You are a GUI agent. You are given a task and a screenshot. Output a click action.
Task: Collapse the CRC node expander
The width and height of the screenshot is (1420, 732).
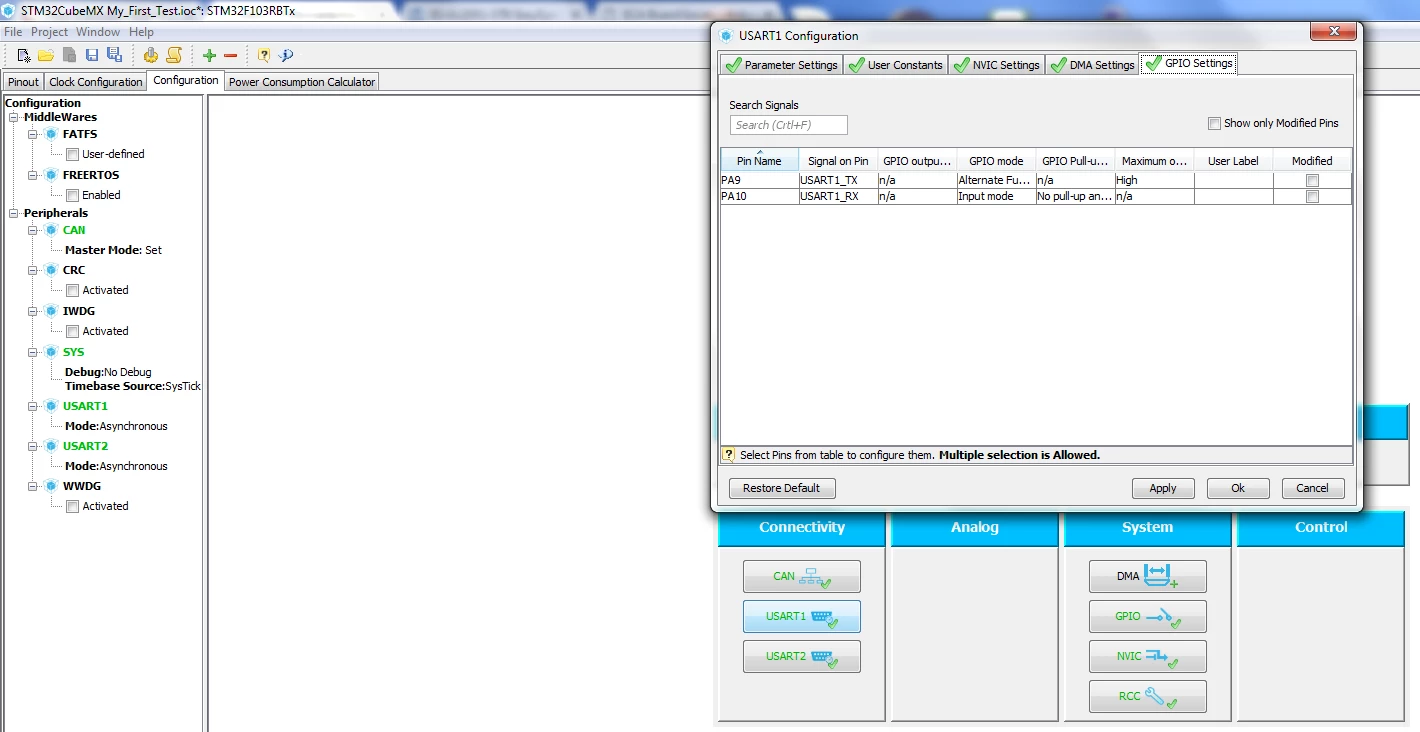pyautogui.click(x=33, y=270)
